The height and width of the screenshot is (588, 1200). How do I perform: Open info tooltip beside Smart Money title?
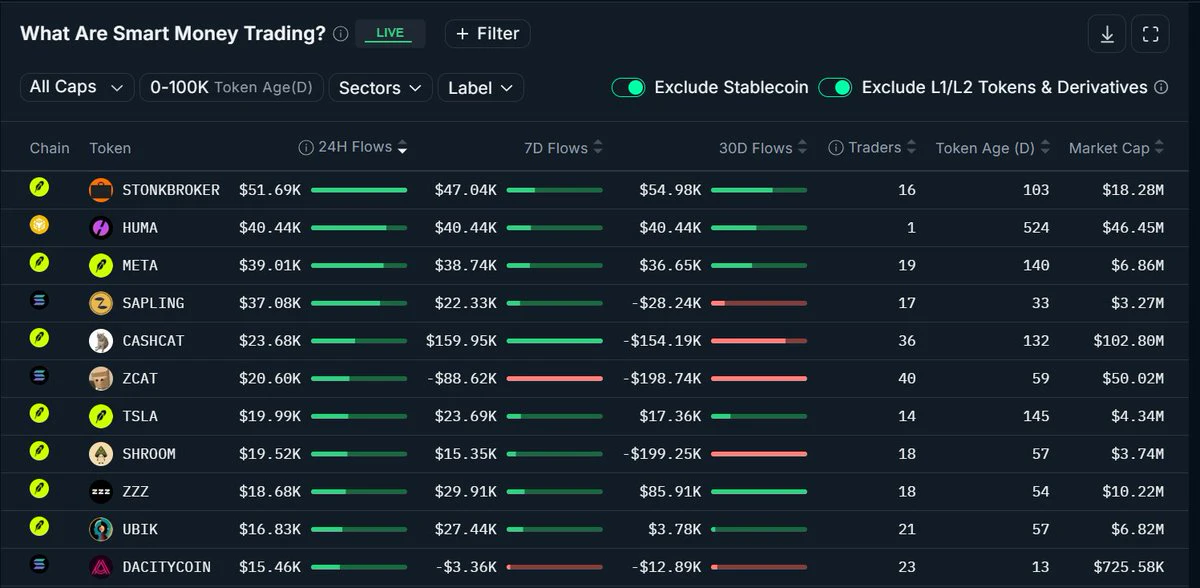[x=341, y=34]
